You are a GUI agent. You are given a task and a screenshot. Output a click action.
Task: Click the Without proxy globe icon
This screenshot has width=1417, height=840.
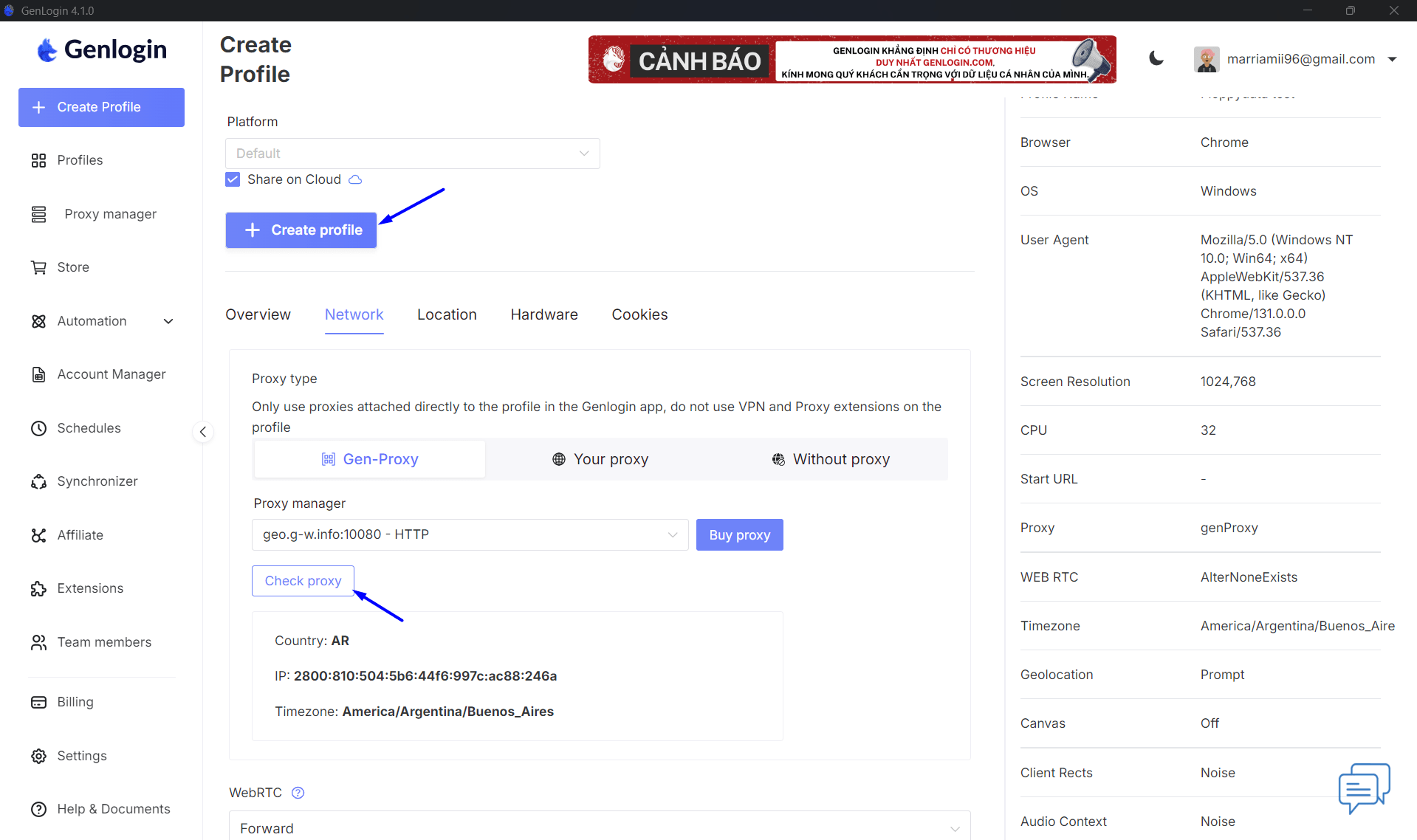pyautogui.click(x=778, y=459)
